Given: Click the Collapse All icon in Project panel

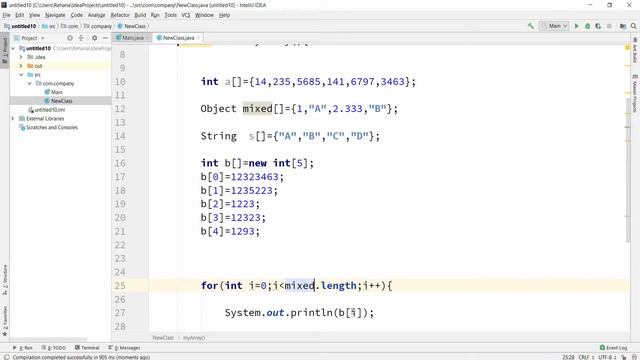Looking at the screenshot, I should [x=81, y=38].
